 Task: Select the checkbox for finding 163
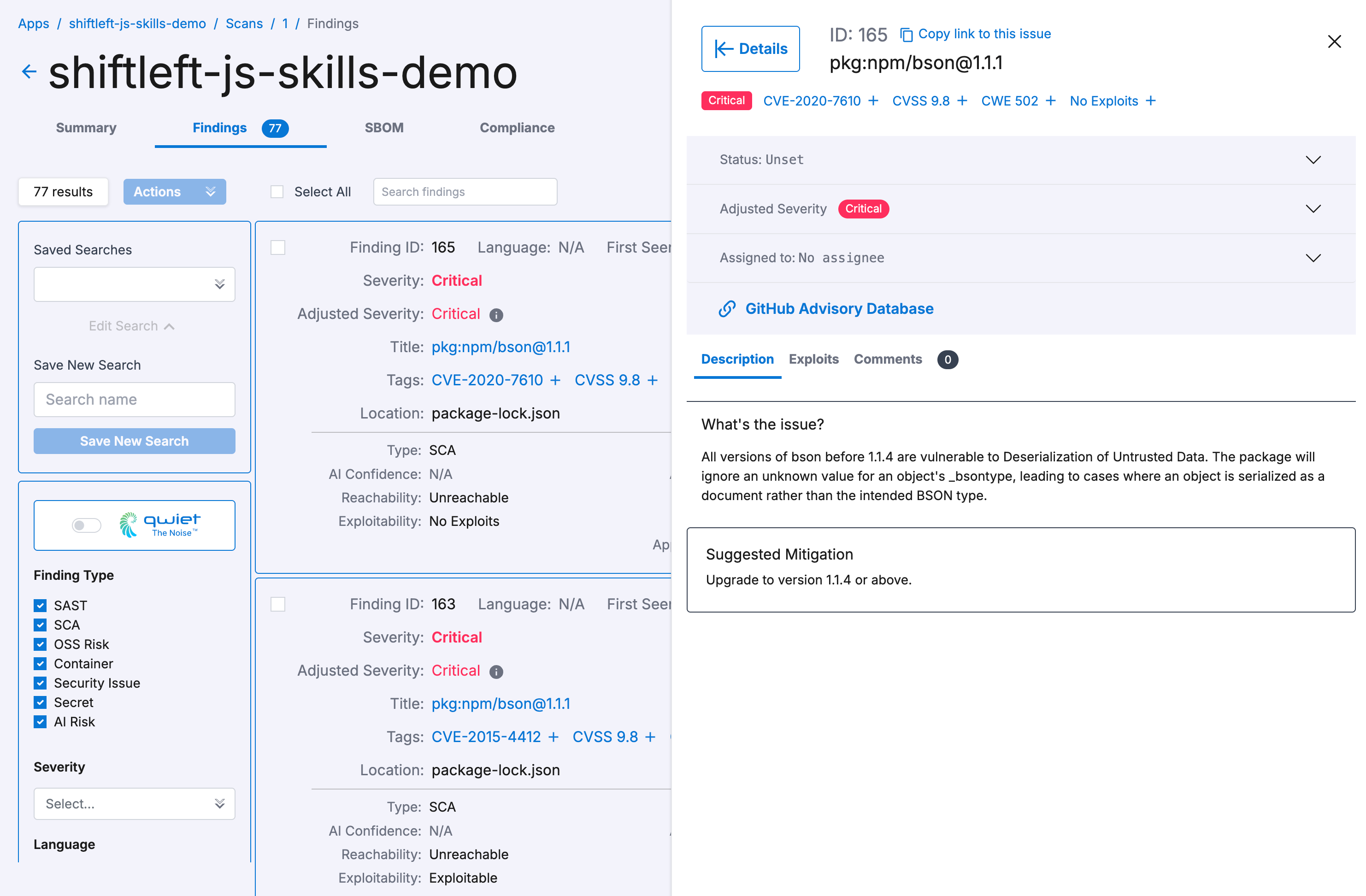click(278, 604)
